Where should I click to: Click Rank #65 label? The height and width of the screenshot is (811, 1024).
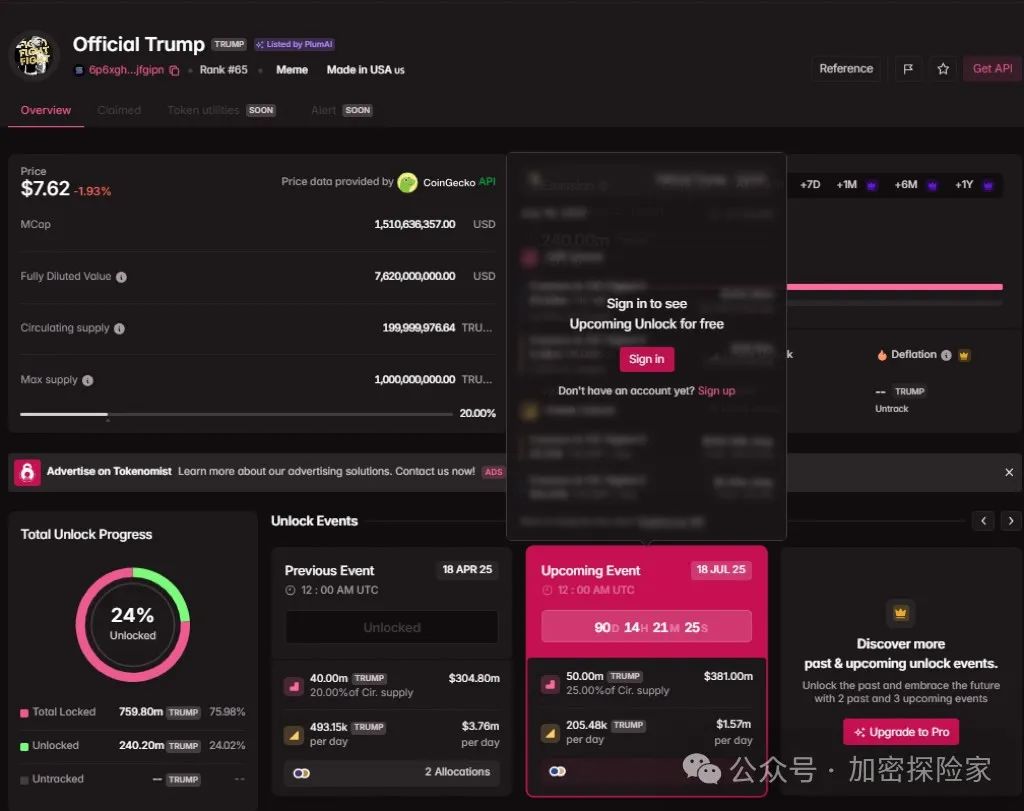[223, 70]
